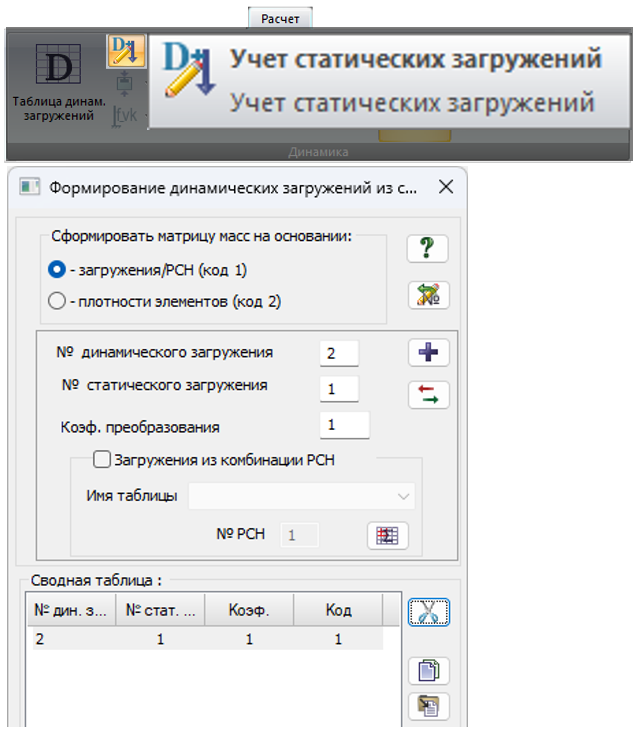640x732 pixels.
Task: Open the РСН table picker icon
Action: click(387, 535)
